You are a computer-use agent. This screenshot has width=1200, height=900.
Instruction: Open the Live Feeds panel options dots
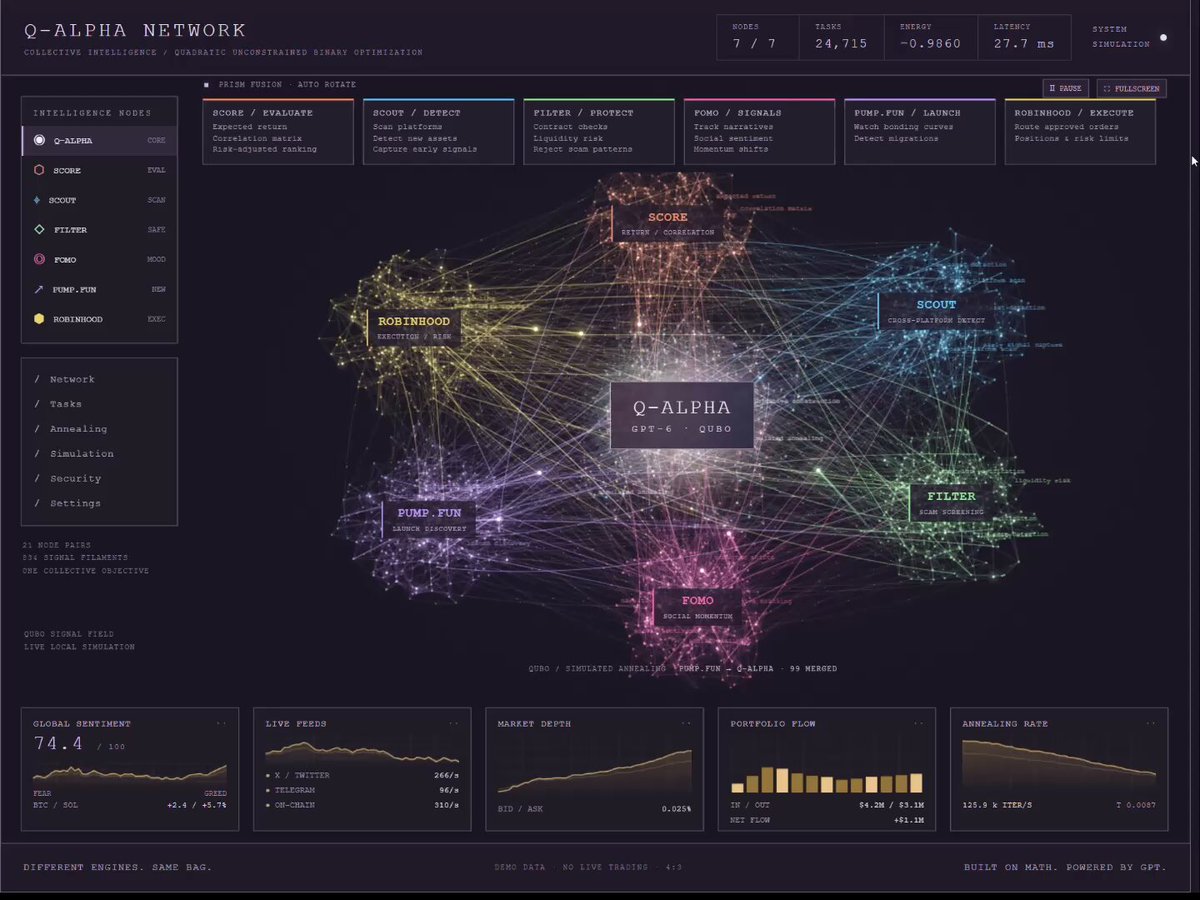click(x=454, y=723)
